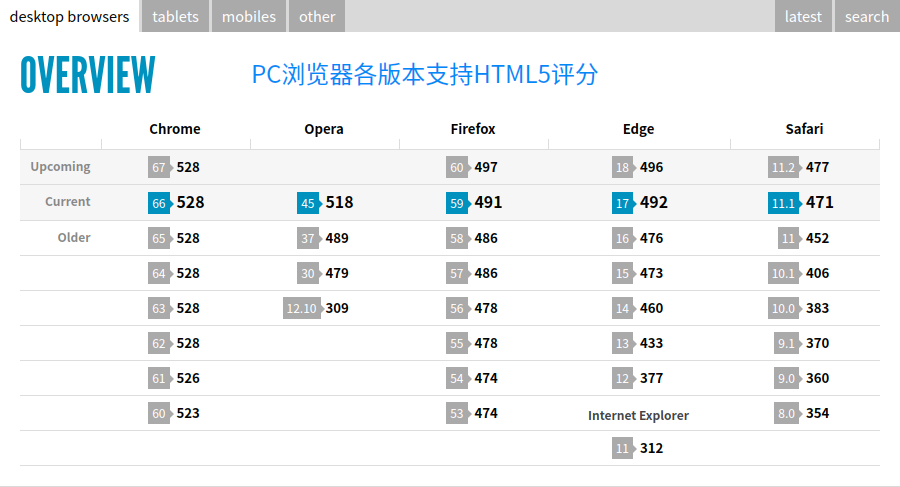Select upcoming Chrome 67 version badge
Screen dimensions: 900x487
point(159,167)
